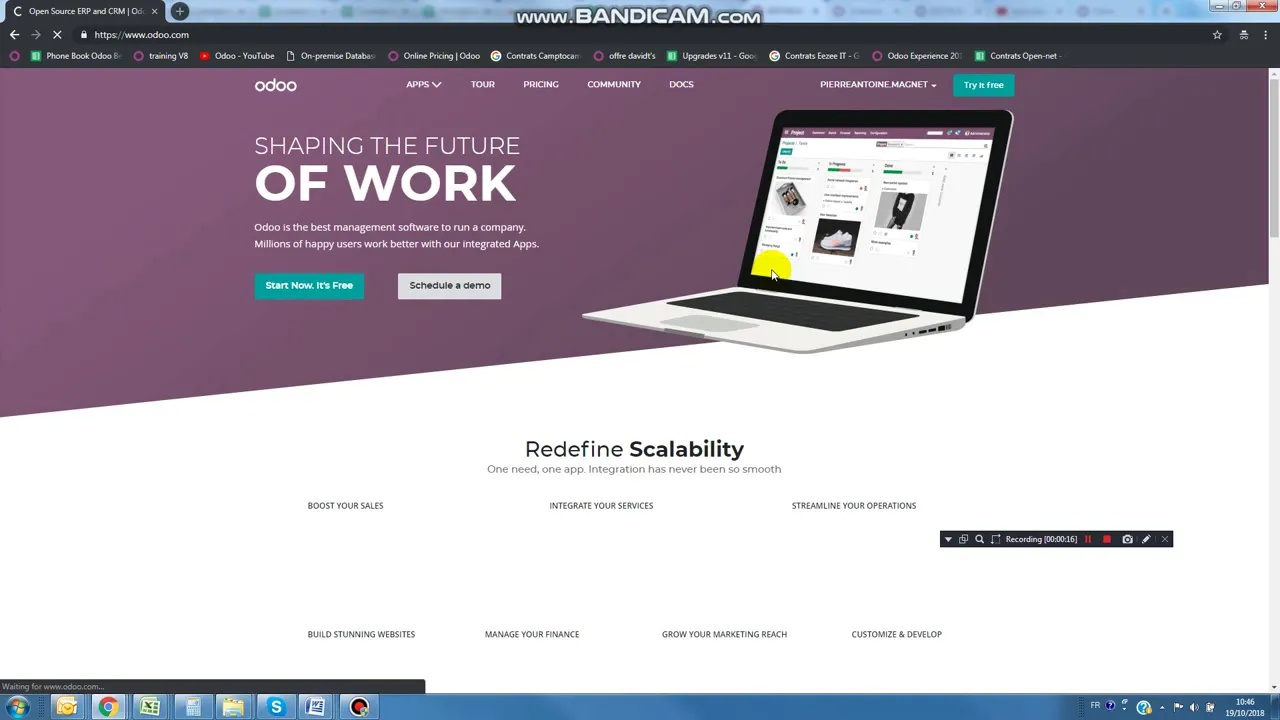Open Skype from the taskbar
The width and height of the screenshot is (1280, 720).
(x=276, y=707)
